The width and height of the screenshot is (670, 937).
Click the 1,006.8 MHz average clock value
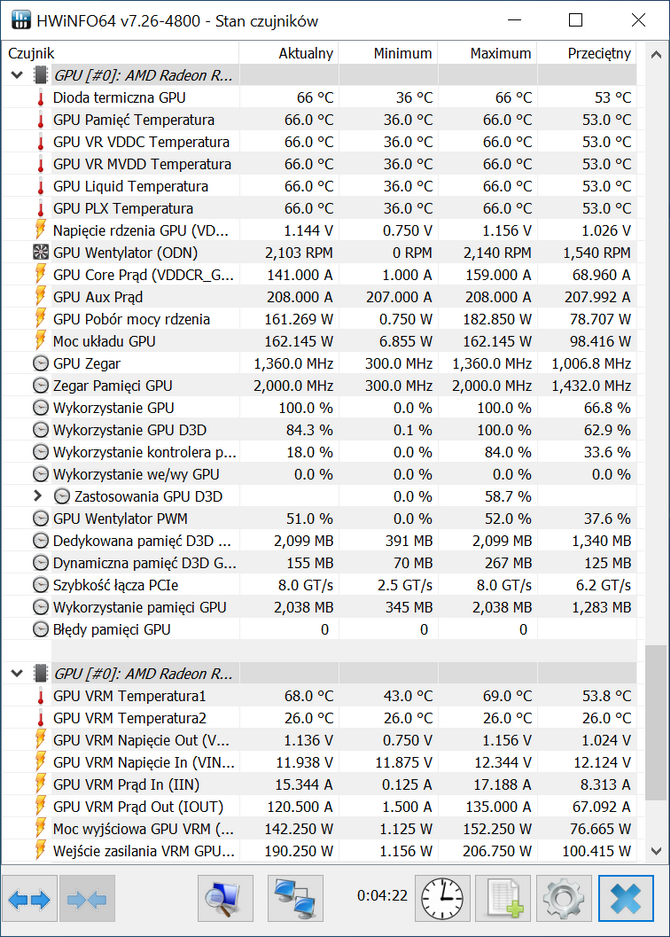tap(591, 363)
